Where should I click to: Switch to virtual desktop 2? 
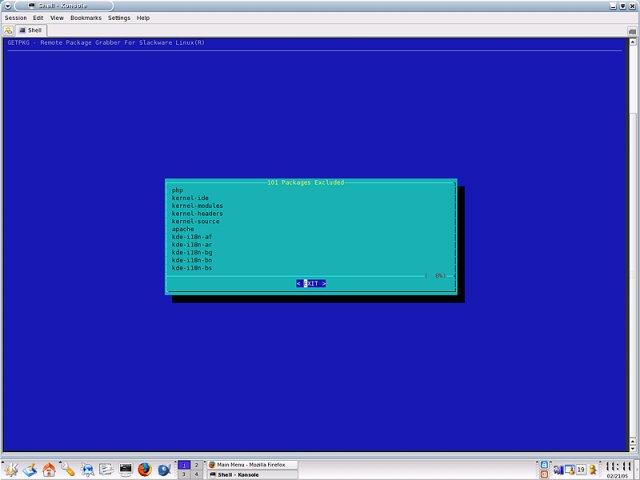(x=196, y=465)
